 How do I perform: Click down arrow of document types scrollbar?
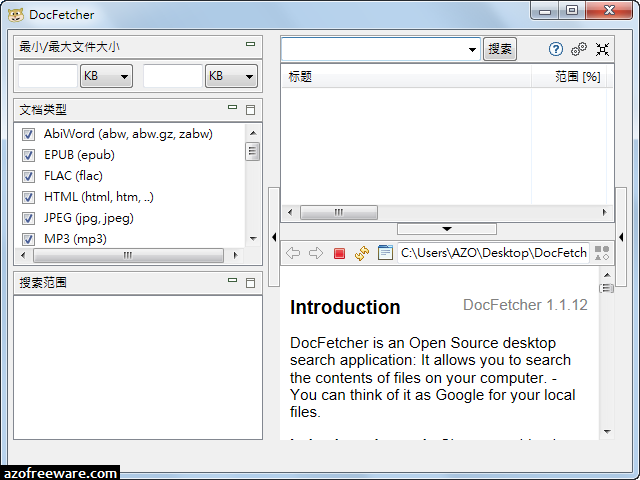(253, 239)
